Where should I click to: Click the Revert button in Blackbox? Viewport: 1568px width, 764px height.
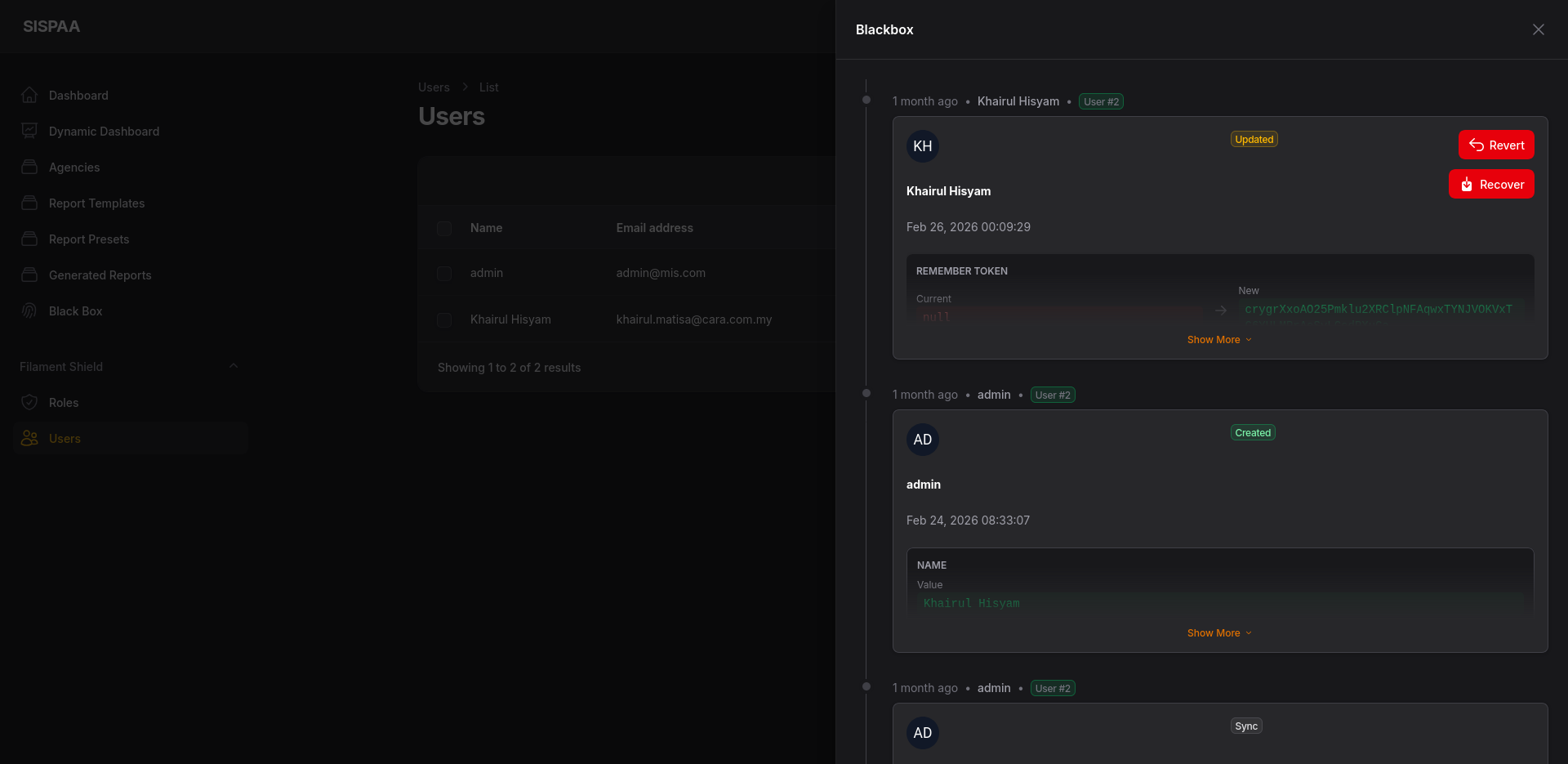coord(1496,145)
